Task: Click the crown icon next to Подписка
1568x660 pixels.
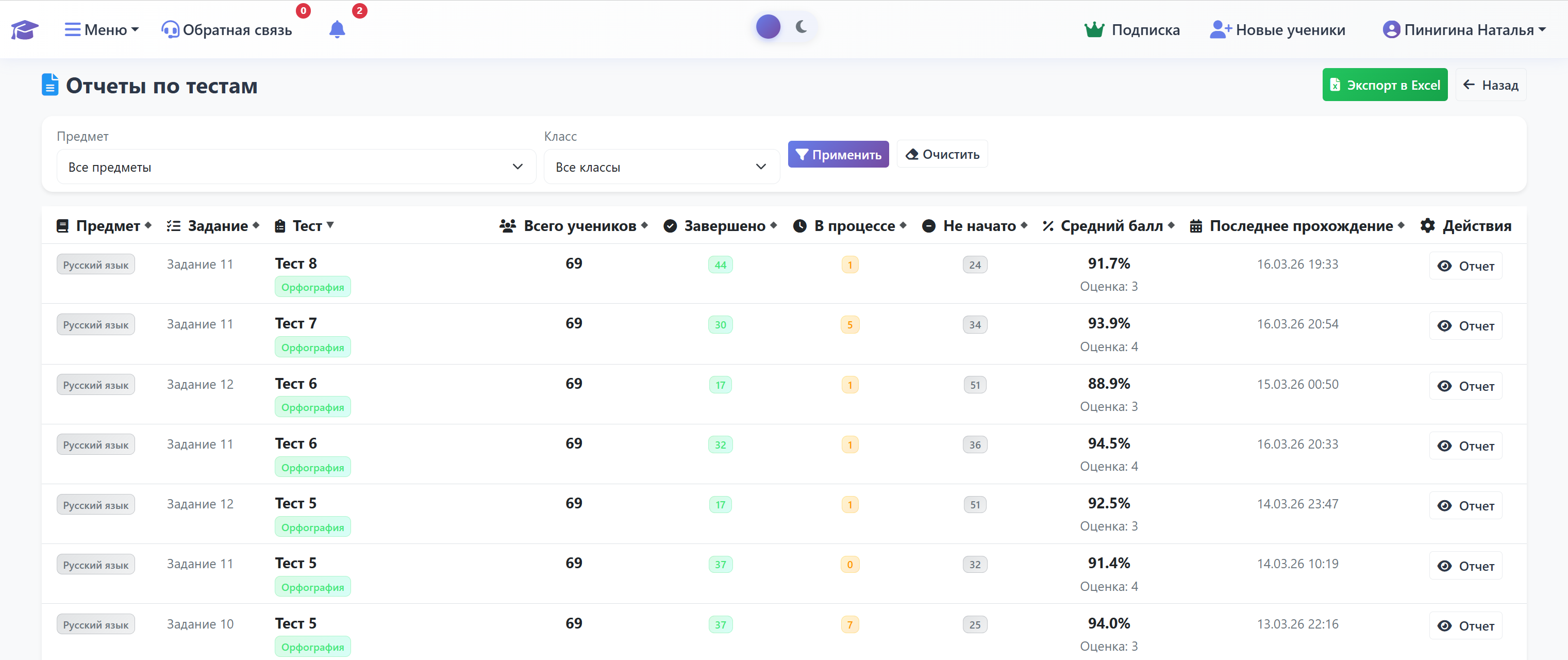Action: (1094, 30)
